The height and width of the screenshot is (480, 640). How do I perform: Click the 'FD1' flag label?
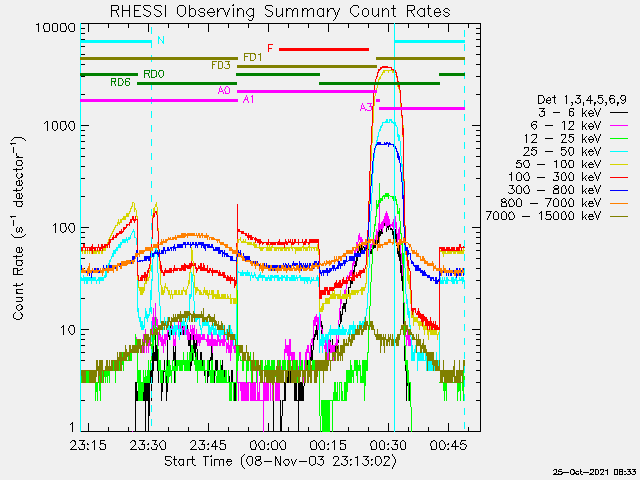pyautogui.click(x=253, y=57)
